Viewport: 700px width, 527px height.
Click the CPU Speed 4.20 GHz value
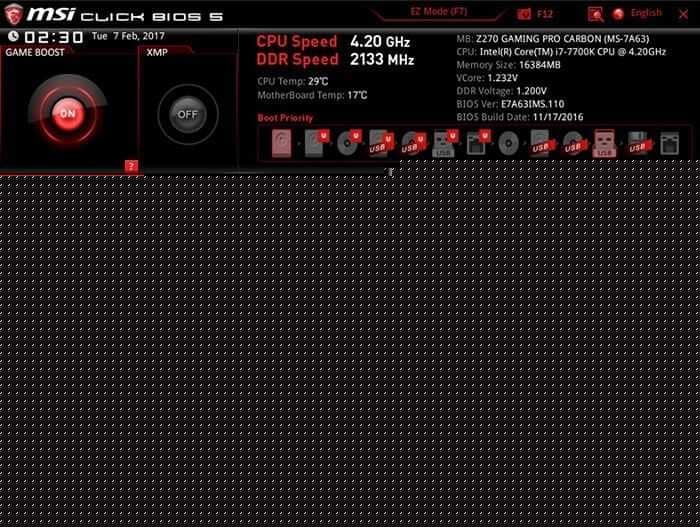(380, 42)
